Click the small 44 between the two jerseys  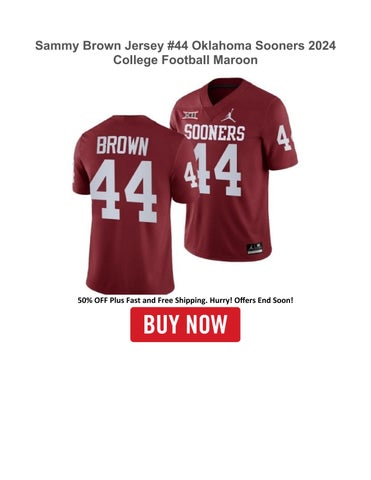click(190, 173)
